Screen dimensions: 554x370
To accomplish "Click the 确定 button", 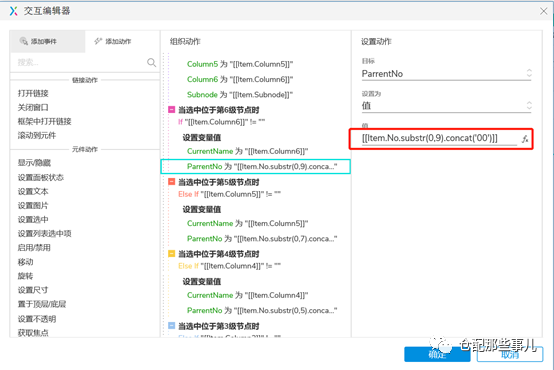I will (437, 354).
